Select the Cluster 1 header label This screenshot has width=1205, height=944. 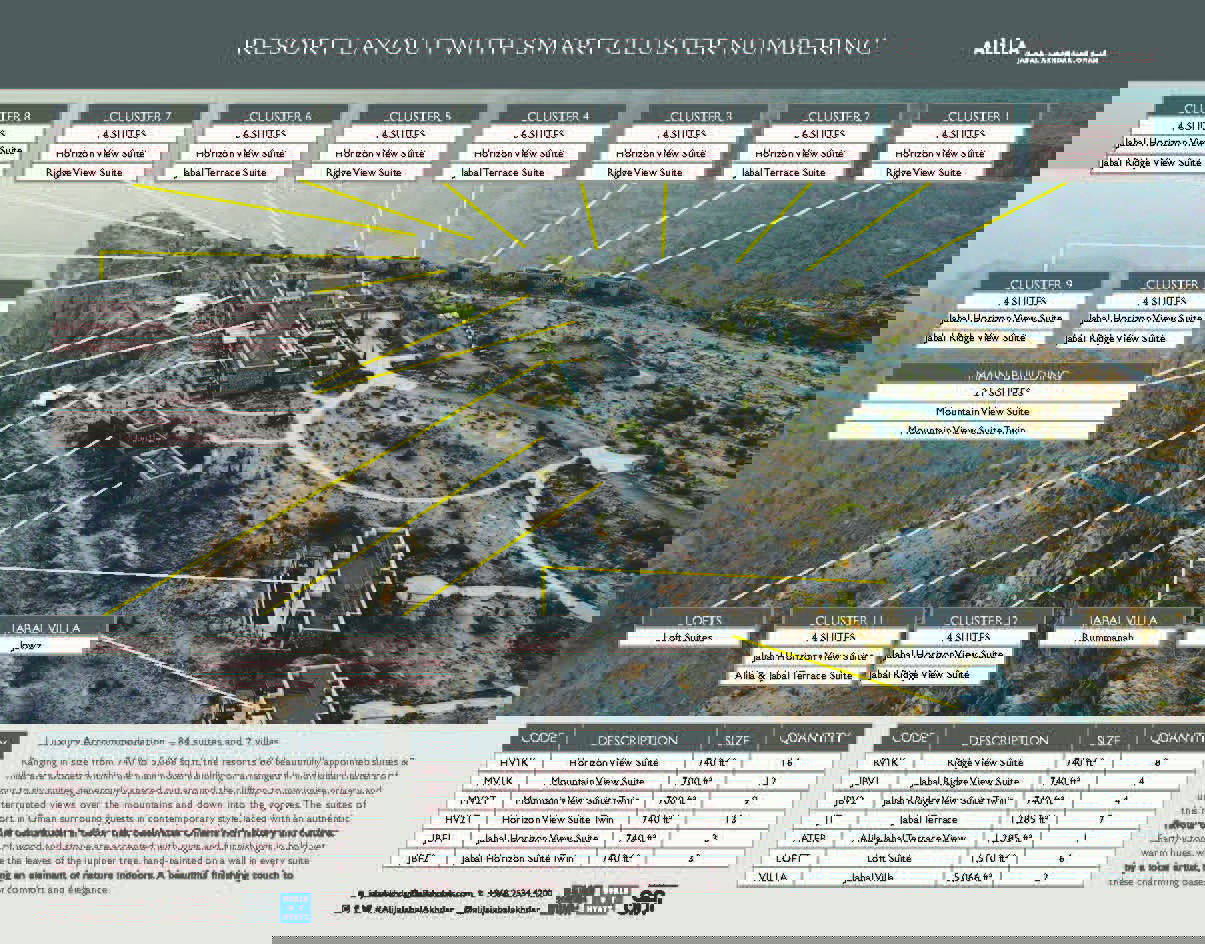tap(975, 116)
